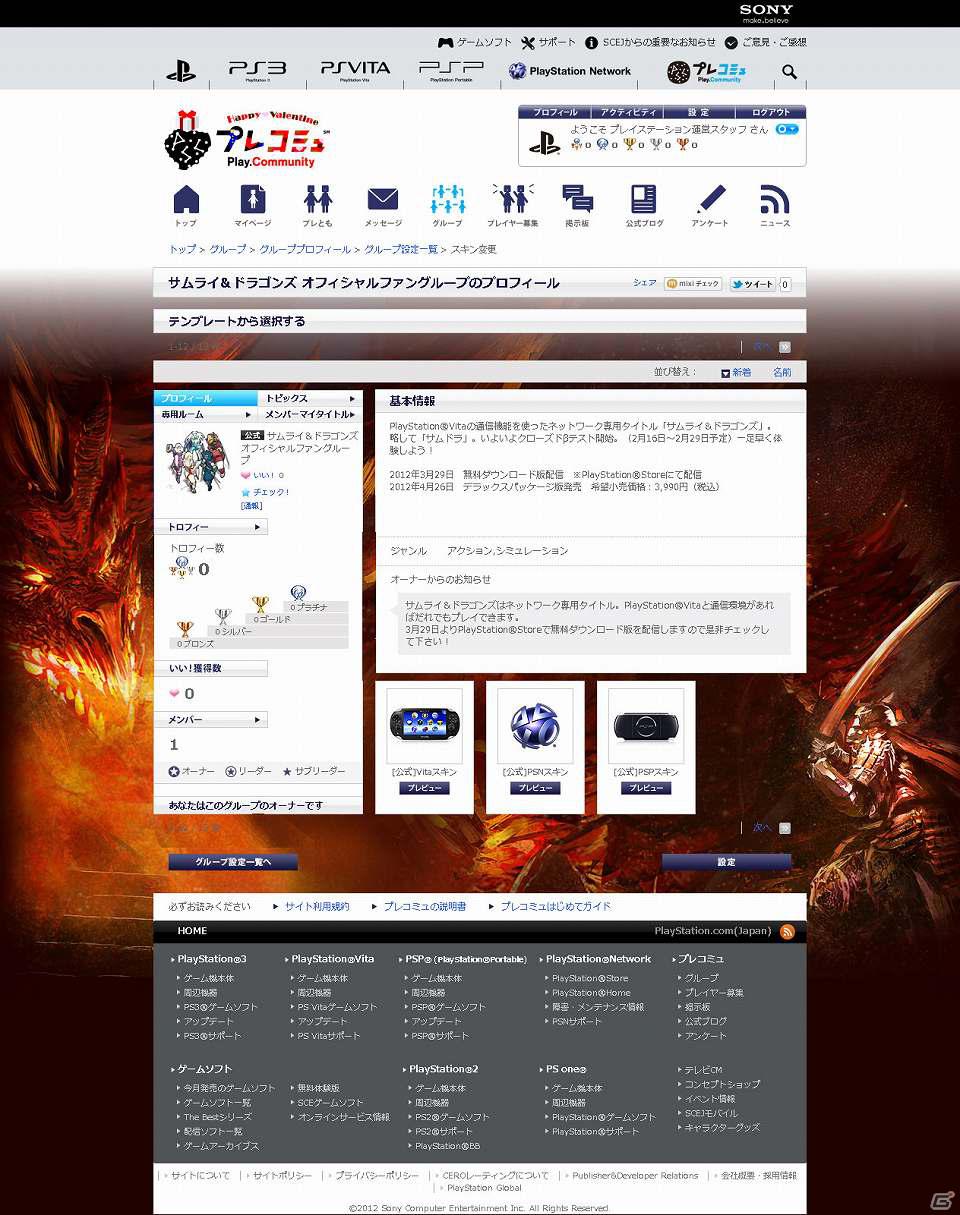Image resolution: width=960 pixels, height=1215 pixels.
Task: Click the ツイート button
Action: [752, 284]
